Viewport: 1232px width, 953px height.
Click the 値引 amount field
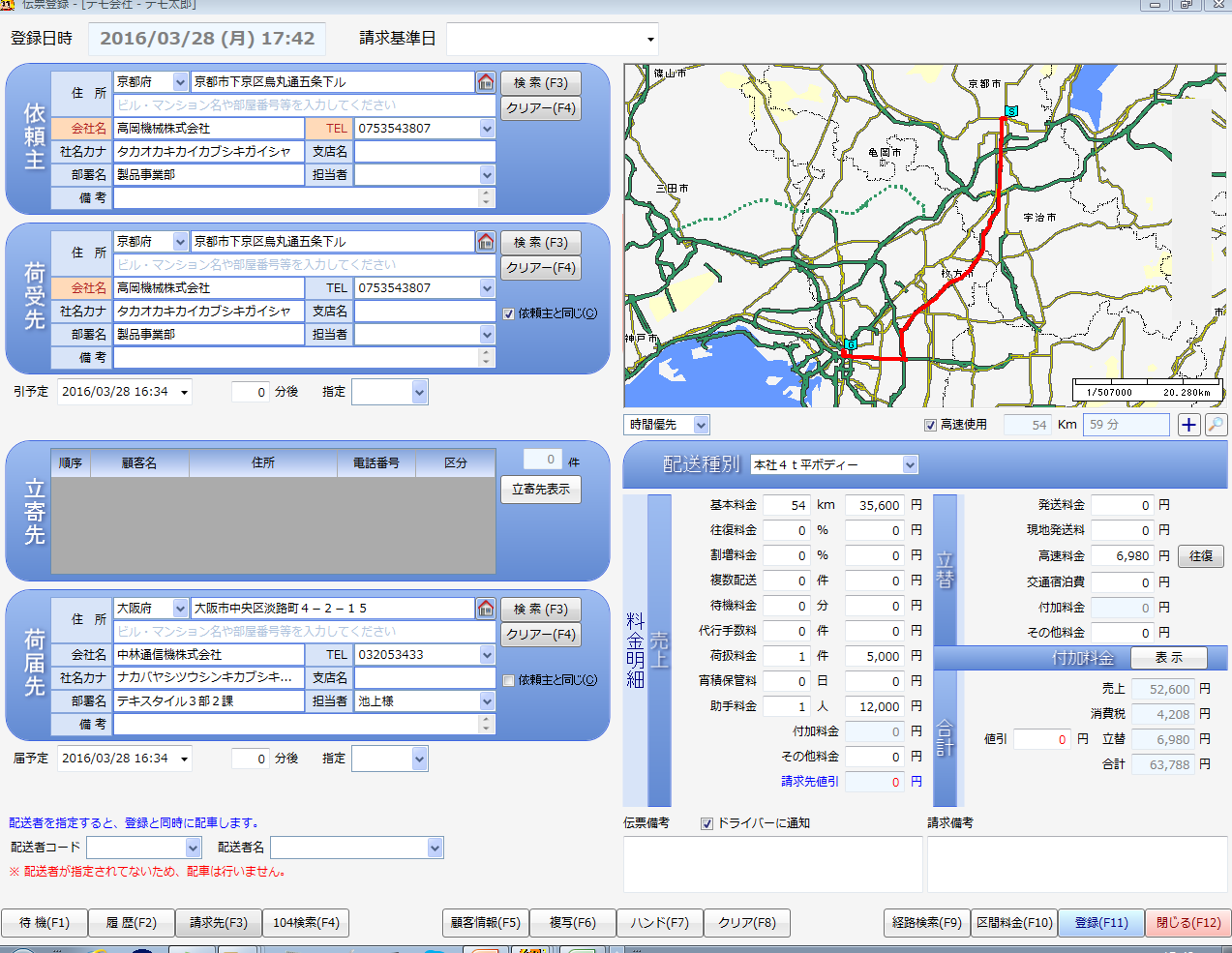point(1042,739)
